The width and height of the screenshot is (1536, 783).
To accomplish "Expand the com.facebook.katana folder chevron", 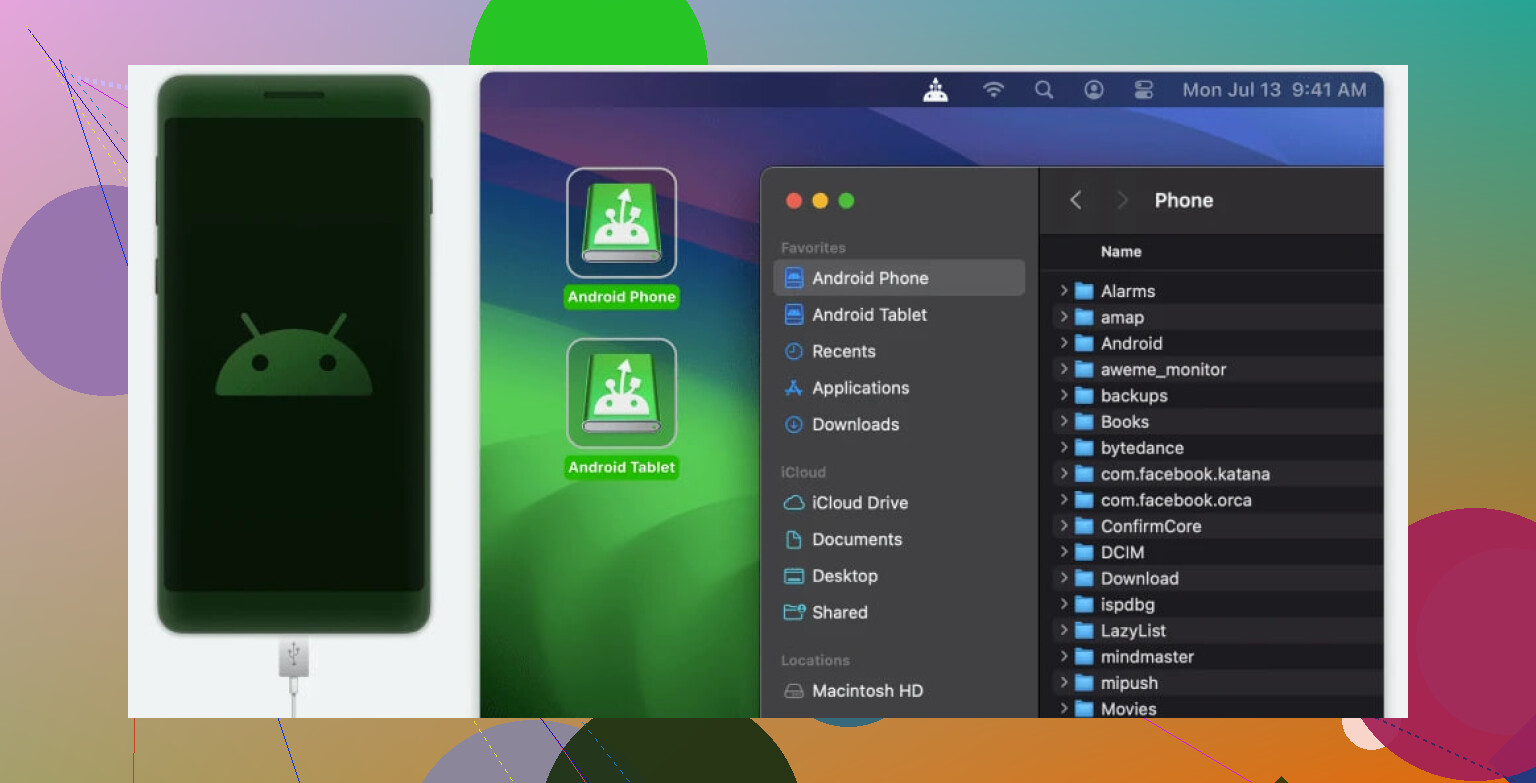I will [x=1064, y=473].
